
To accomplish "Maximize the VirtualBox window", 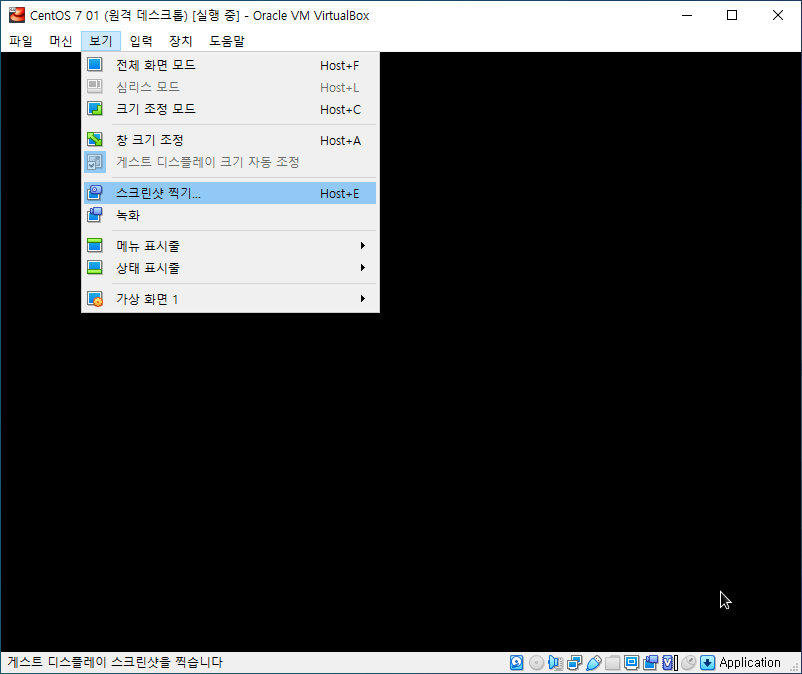I will [732, 15].
